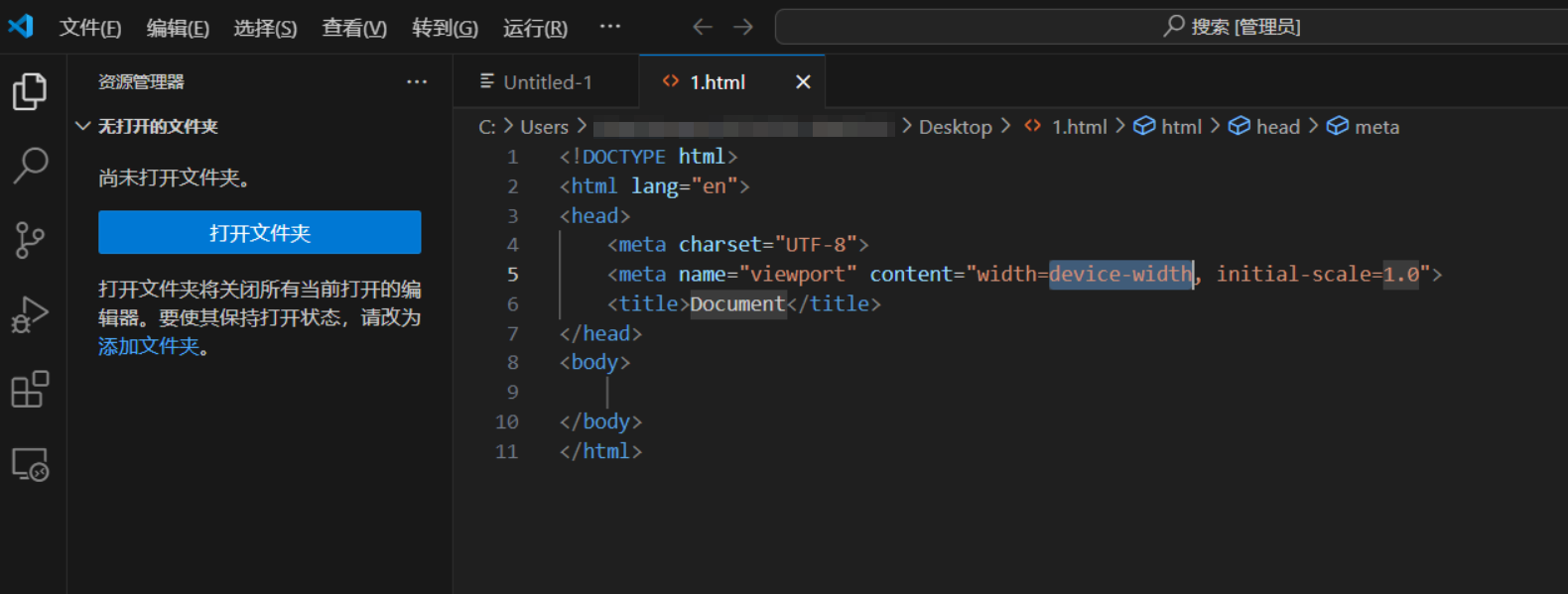Close the 1.html editor tab

pos(803,82)
